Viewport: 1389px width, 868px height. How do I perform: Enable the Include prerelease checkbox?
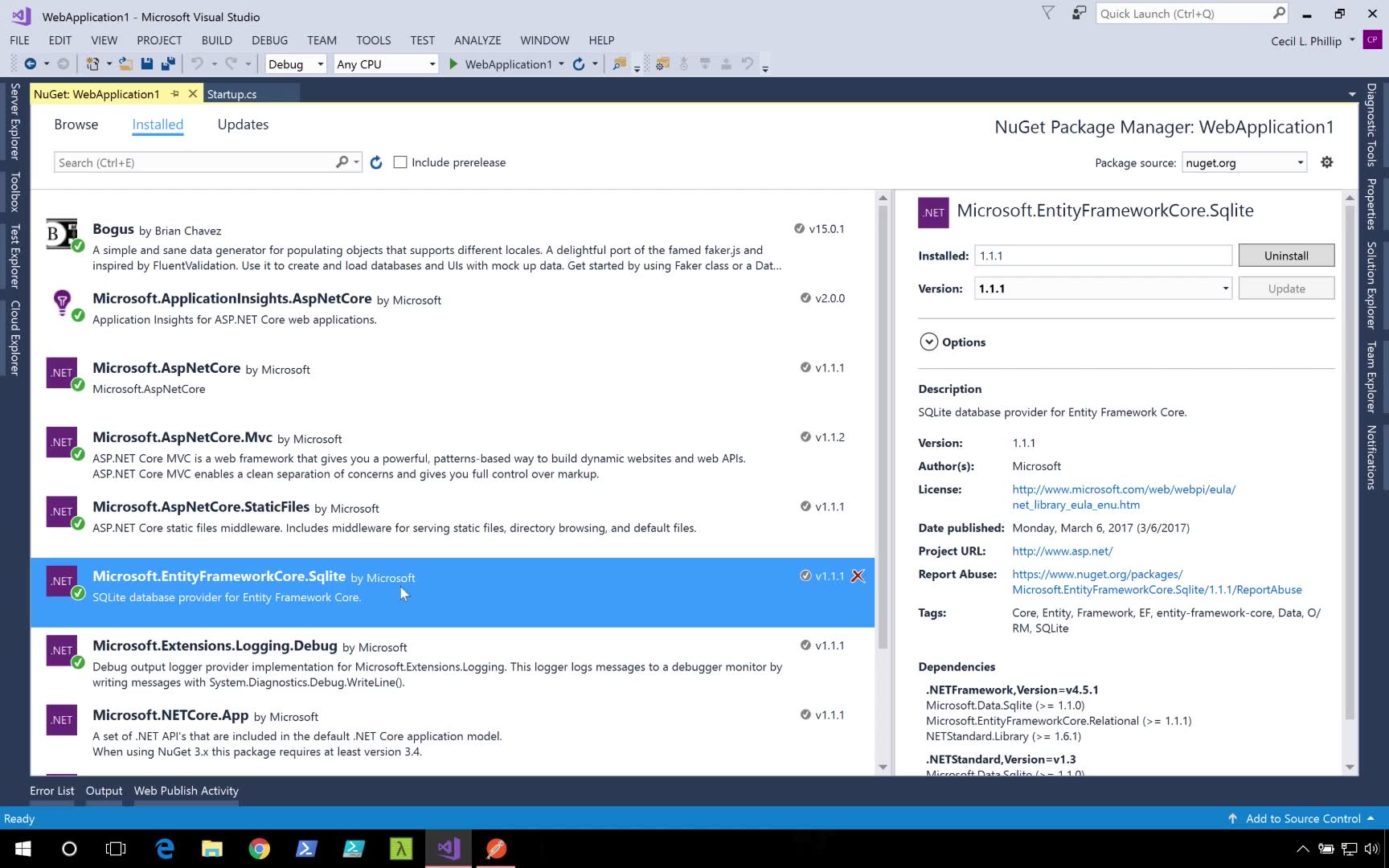click(x=400, y=162)
